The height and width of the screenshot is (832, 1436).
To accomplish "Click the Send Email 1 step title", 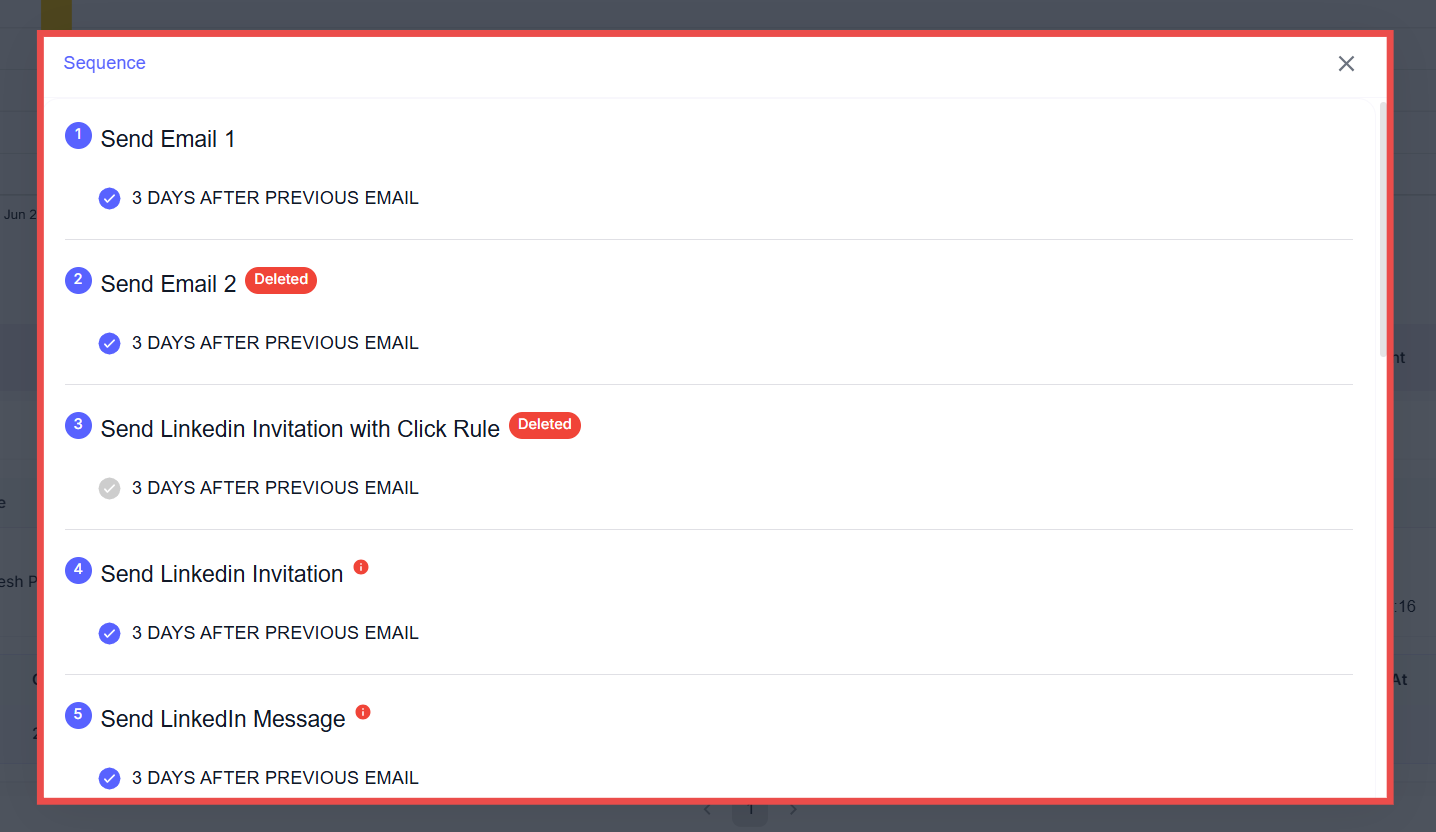I will coord(168,139).
